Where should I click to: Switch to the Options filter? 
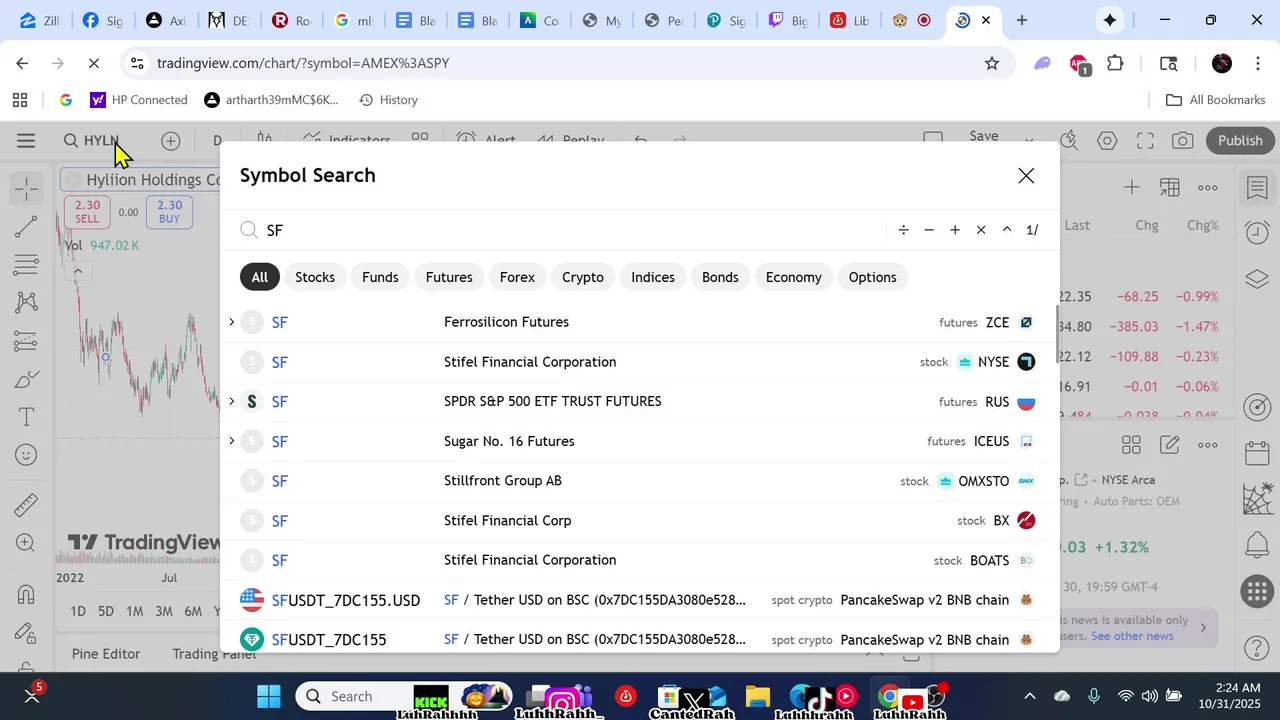tap(873, 277)
